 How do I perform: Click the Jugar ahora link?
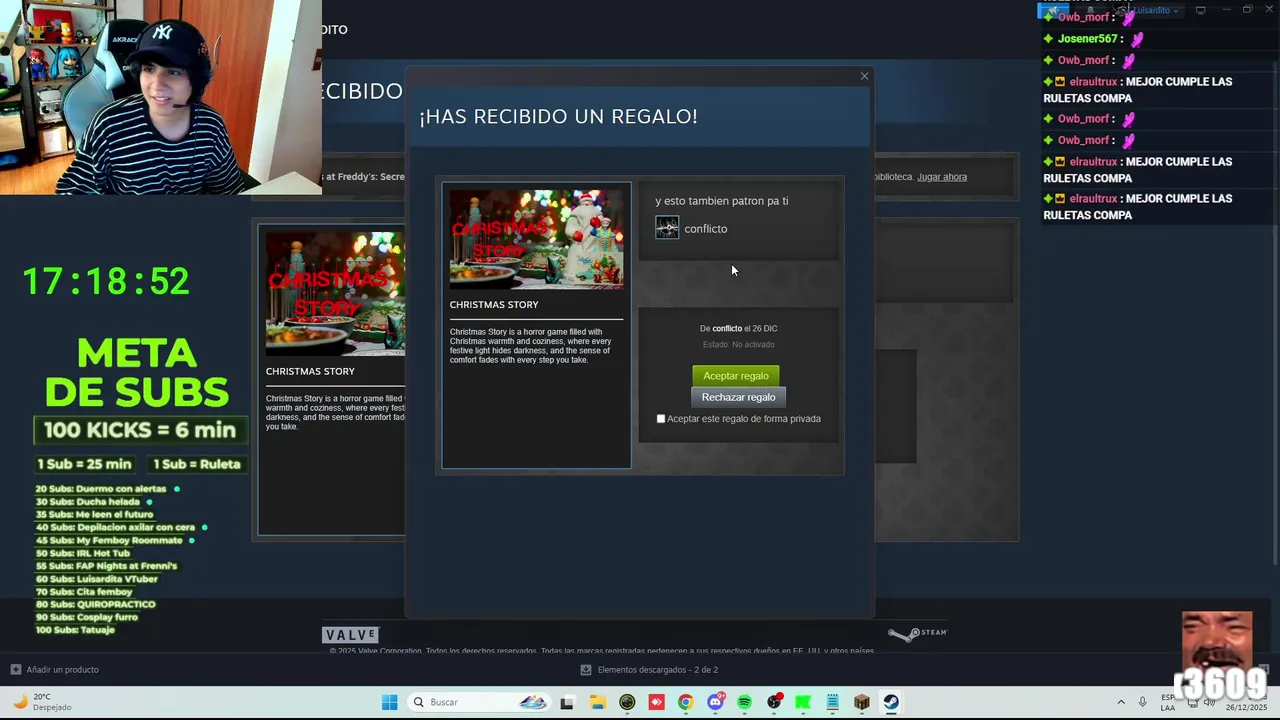(x=942, y=177)
